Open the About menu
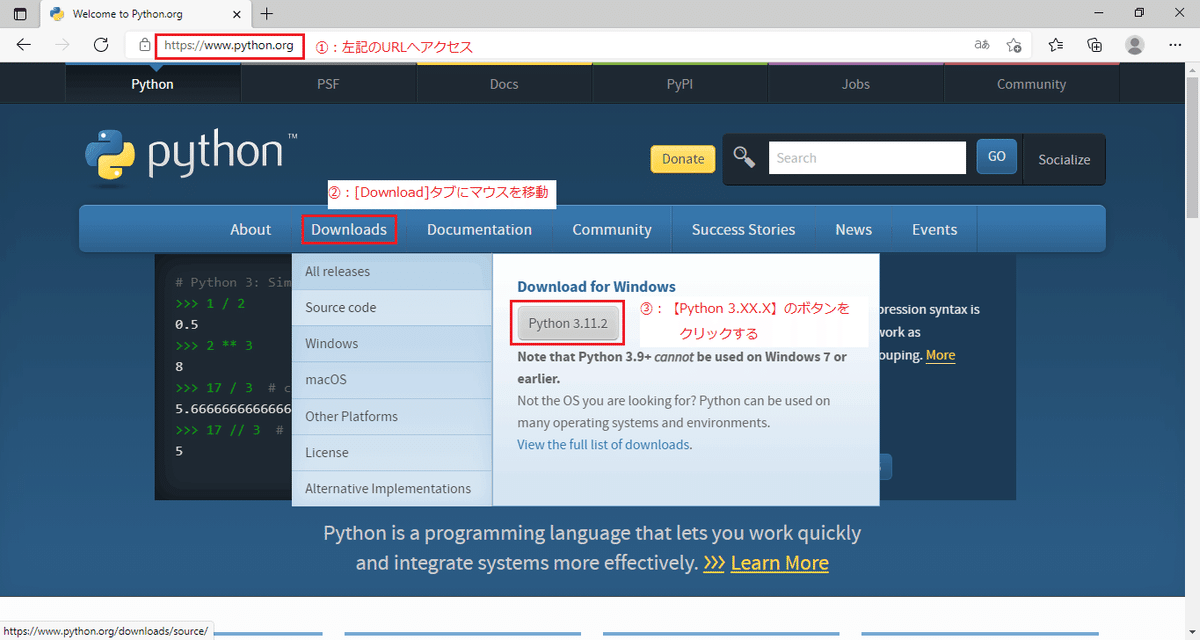1200x640 pixels. 250,229
